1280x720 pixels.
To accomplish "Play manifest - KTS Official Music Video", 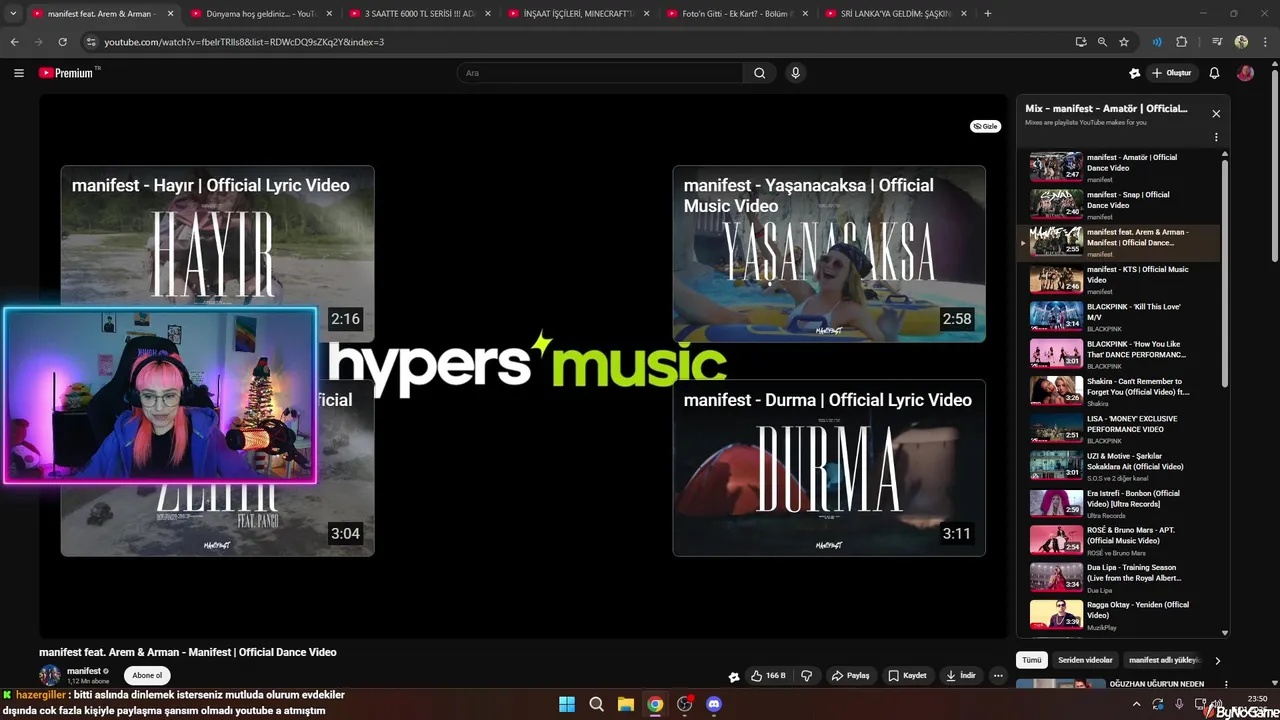I will [1120, 279].
